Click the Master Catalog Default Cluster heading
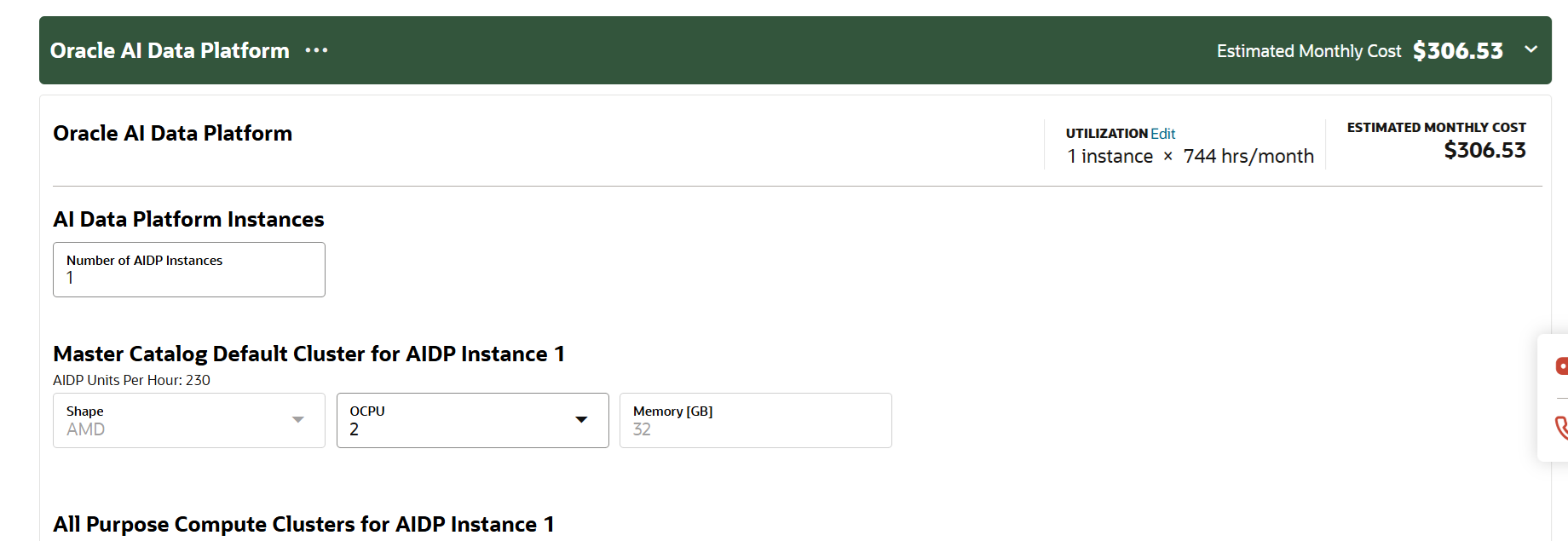 tap(308, 354)
